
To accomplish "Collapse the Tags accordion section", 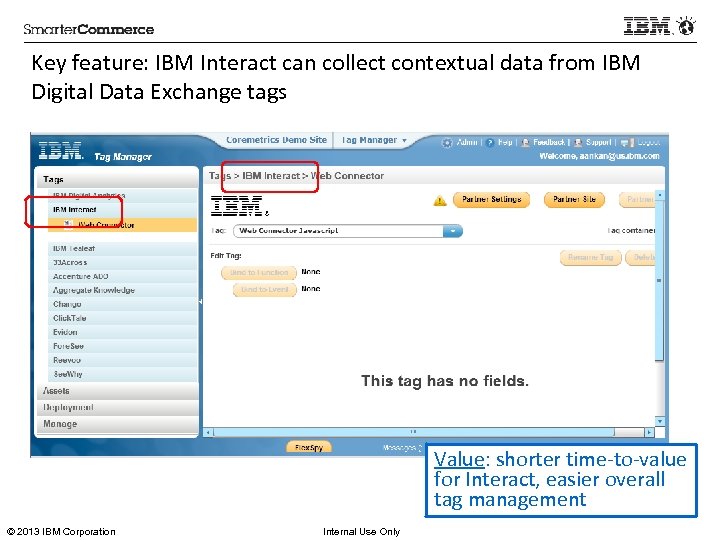I will [118, 179].
